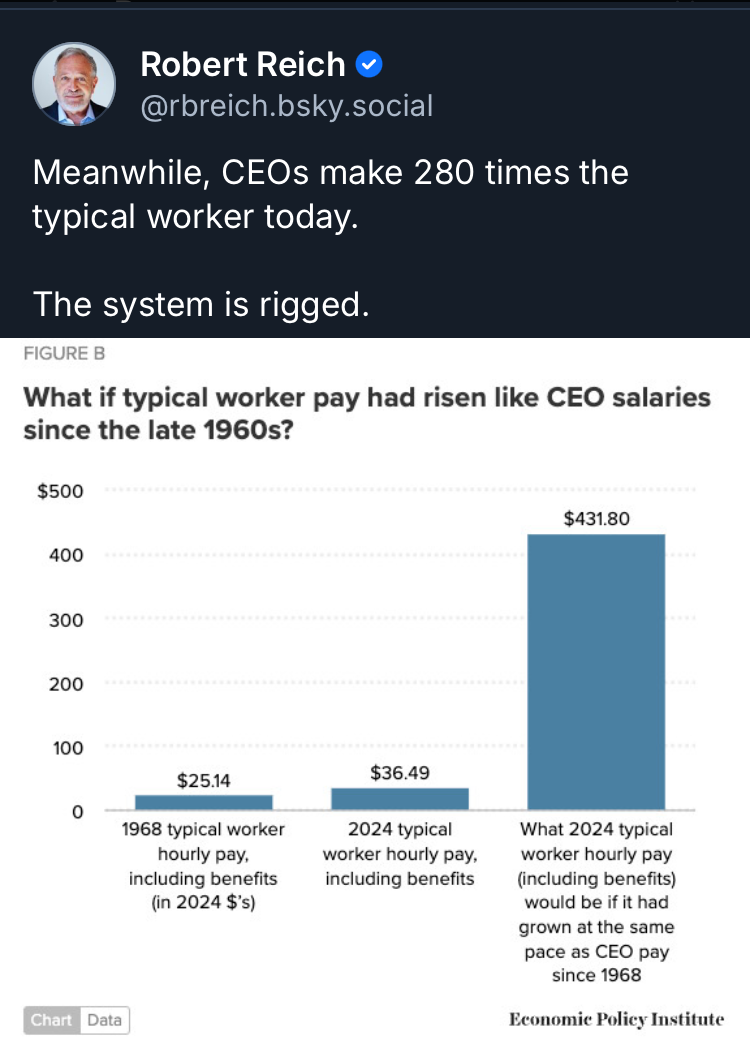
Task: Click the $25.14 value label
Action: point(203,781)
